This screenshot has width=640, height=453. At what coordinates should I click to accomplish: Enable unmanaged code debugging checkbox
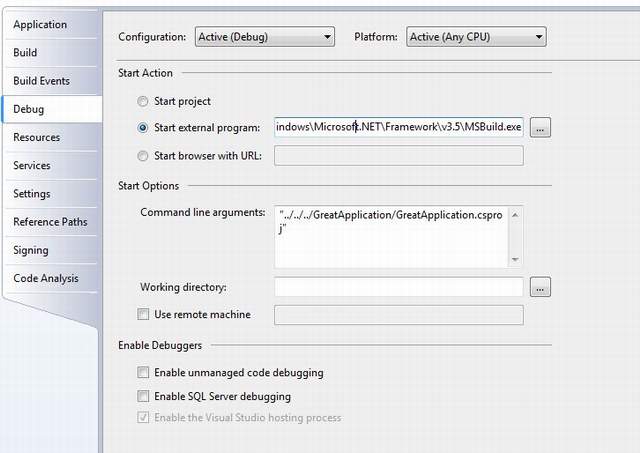[143, 372]
